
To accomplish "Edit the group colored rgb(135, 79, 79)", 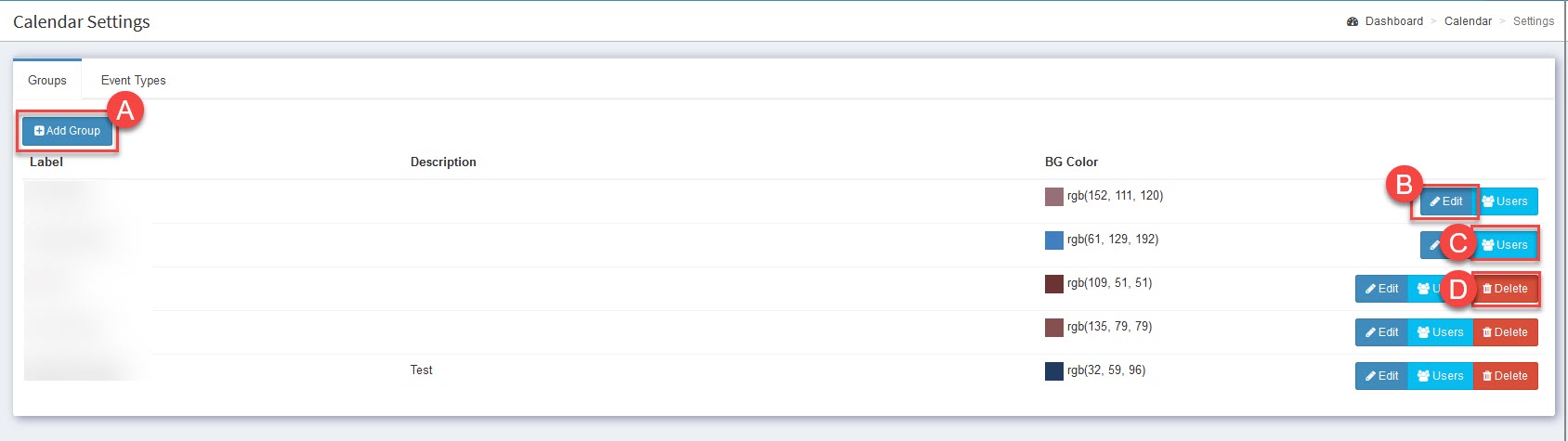I will pyautogui.click(x=1381, y=332).
